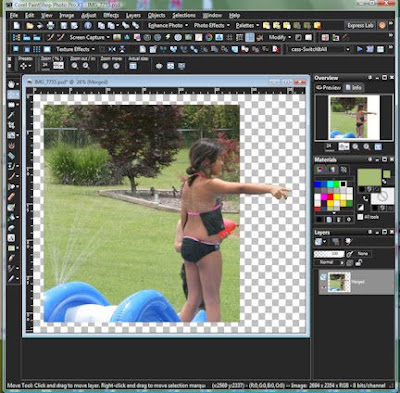Click the large green foreground color swatch
400x393 pixels.
369,177
